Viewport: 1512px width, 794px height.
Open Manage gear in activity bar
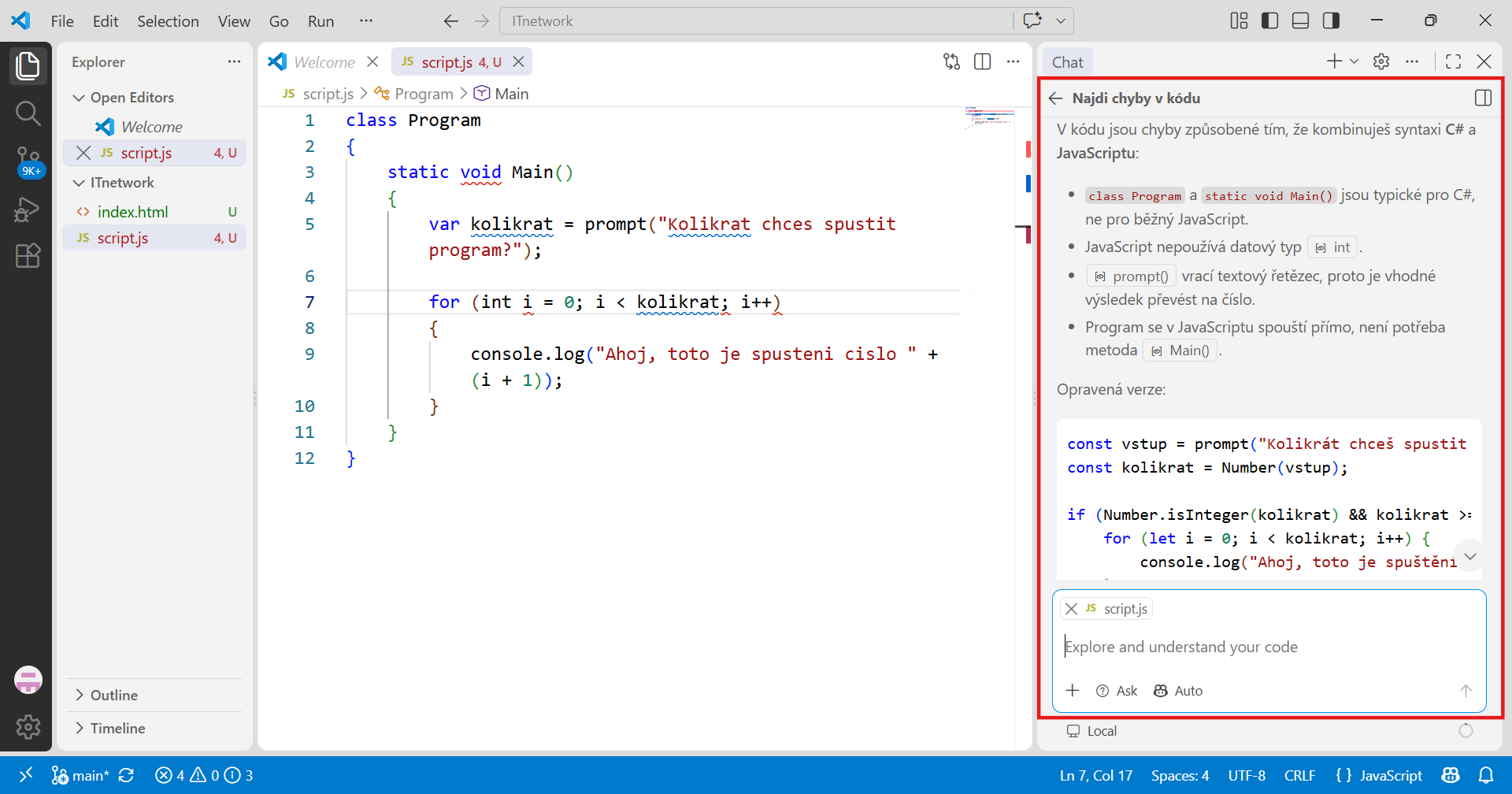[28, 727]
